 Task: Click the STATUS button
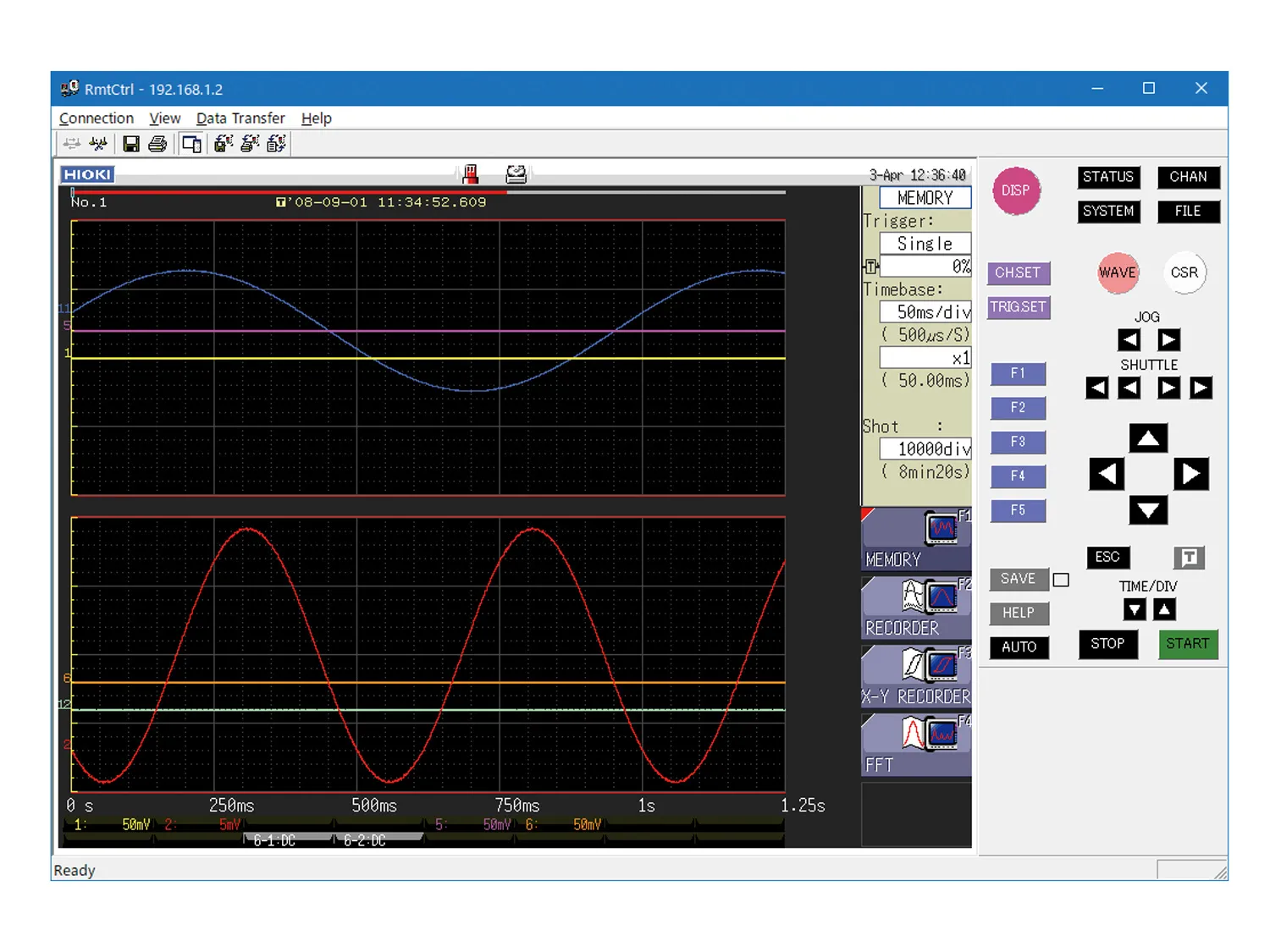click(1108, 177)
